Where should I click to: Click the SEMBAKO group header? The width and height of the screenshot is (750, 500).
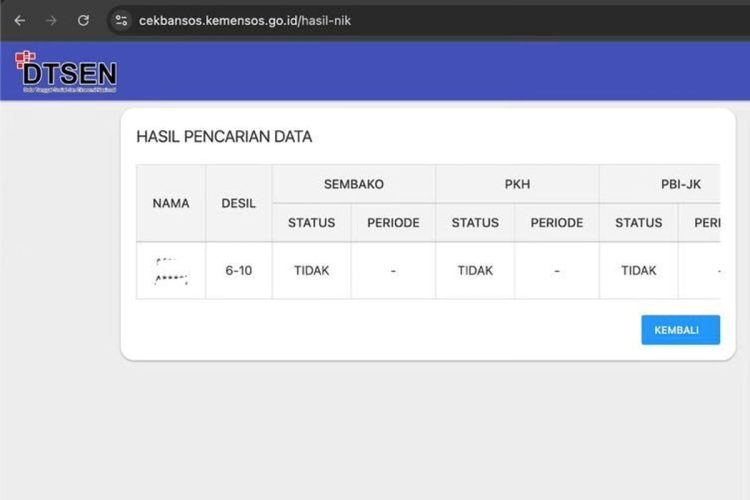tap(353, 184)
